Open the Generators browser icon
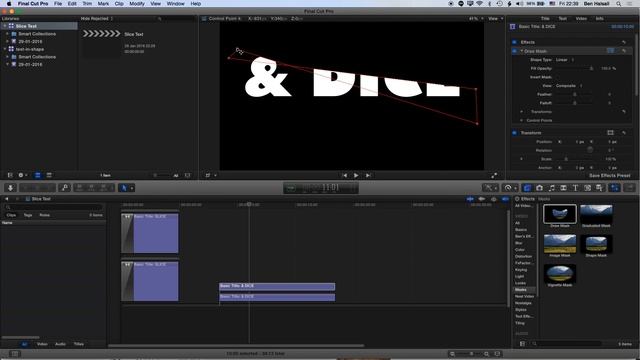Screen dimensions: 640x360 coord(587,188)
